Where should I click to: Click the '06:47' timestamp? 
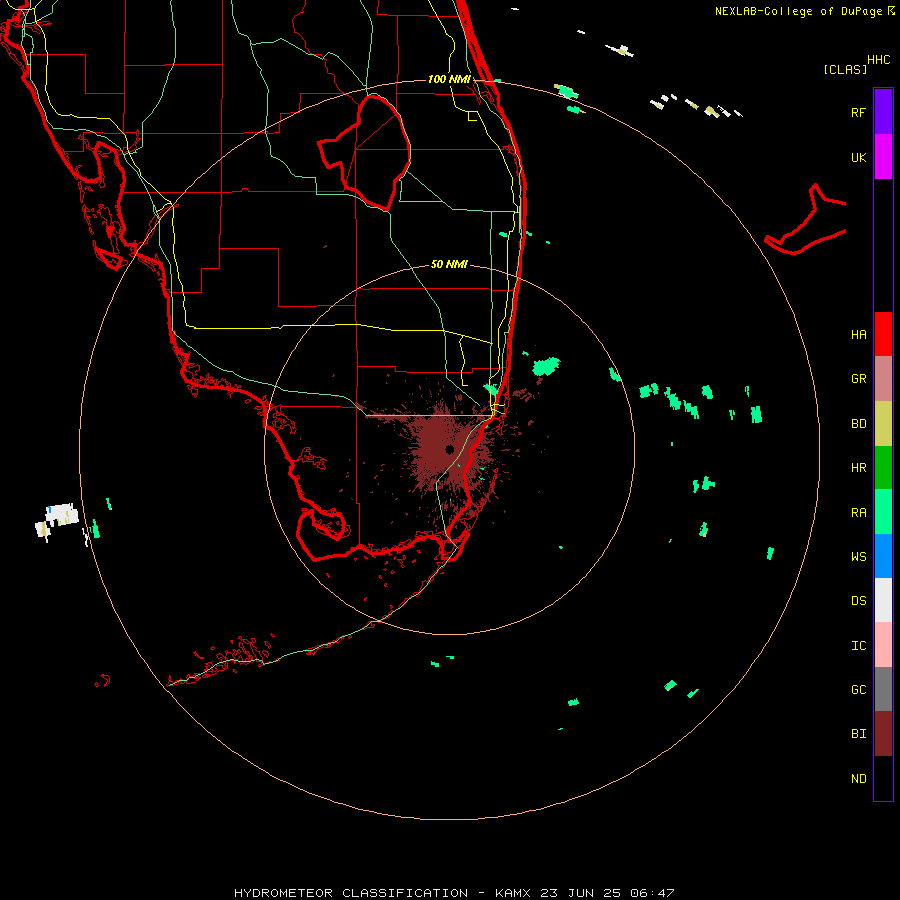[x=652, y=893]
